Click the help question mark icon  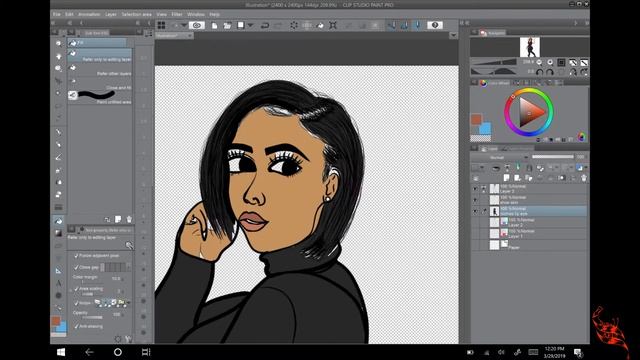[435, 25]
